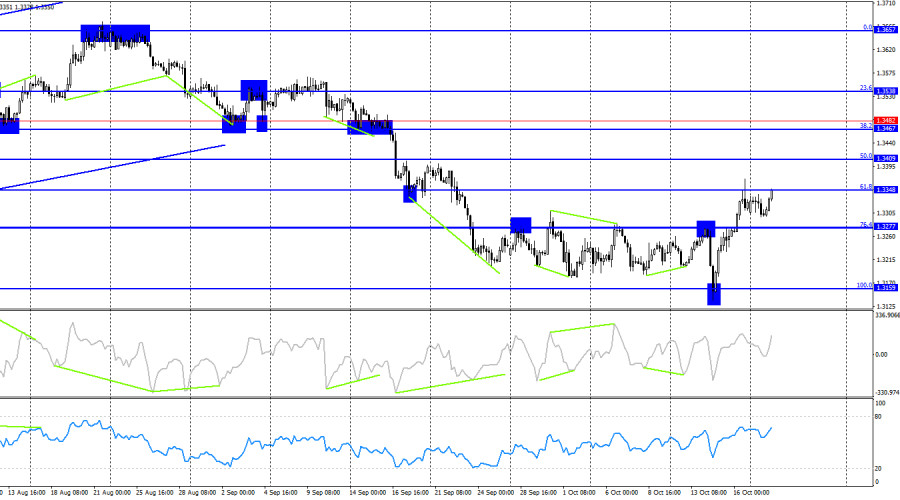Click the 8 Oct 16:00 date label
900x500 pixels.
[664, 493]
